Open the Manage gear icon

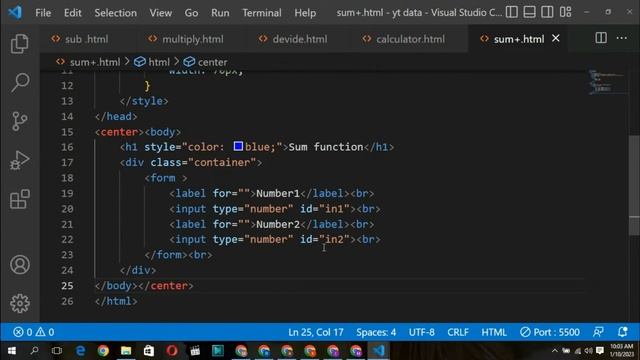20,303
